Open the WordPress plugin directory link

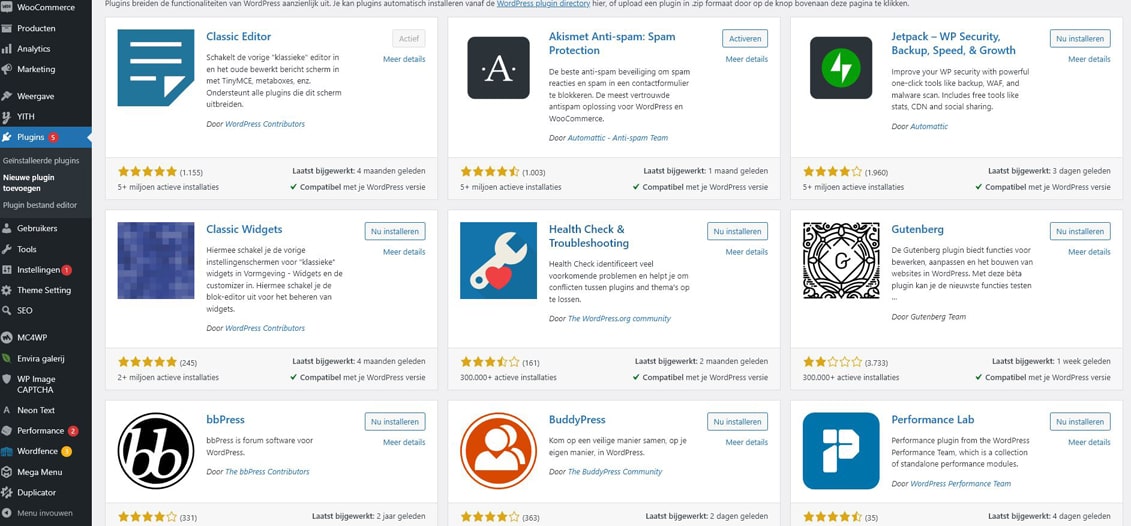[x=542, y=4]
